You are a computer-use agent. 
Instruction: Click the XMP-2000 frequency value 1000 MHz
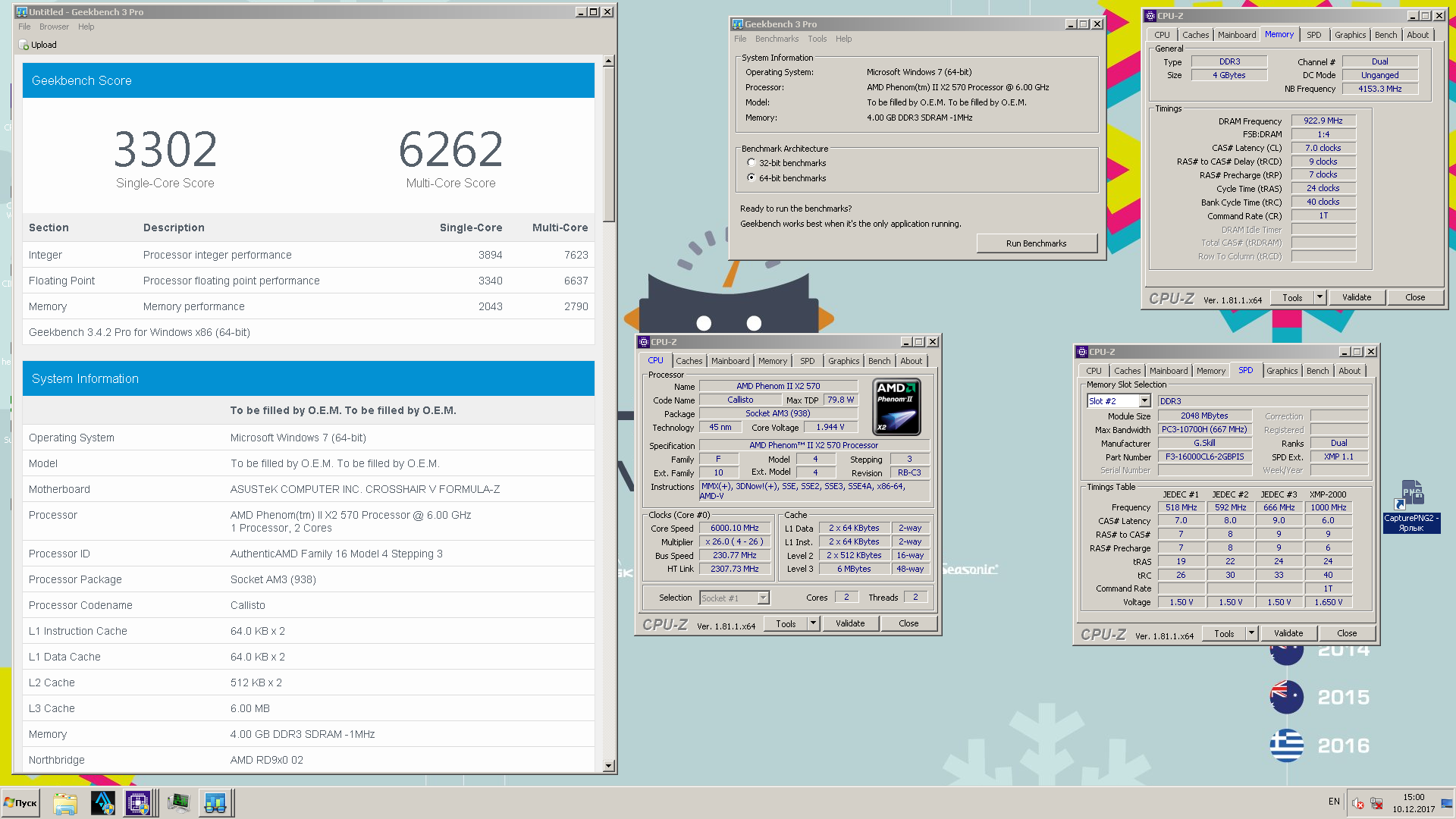click(1328, 508)
